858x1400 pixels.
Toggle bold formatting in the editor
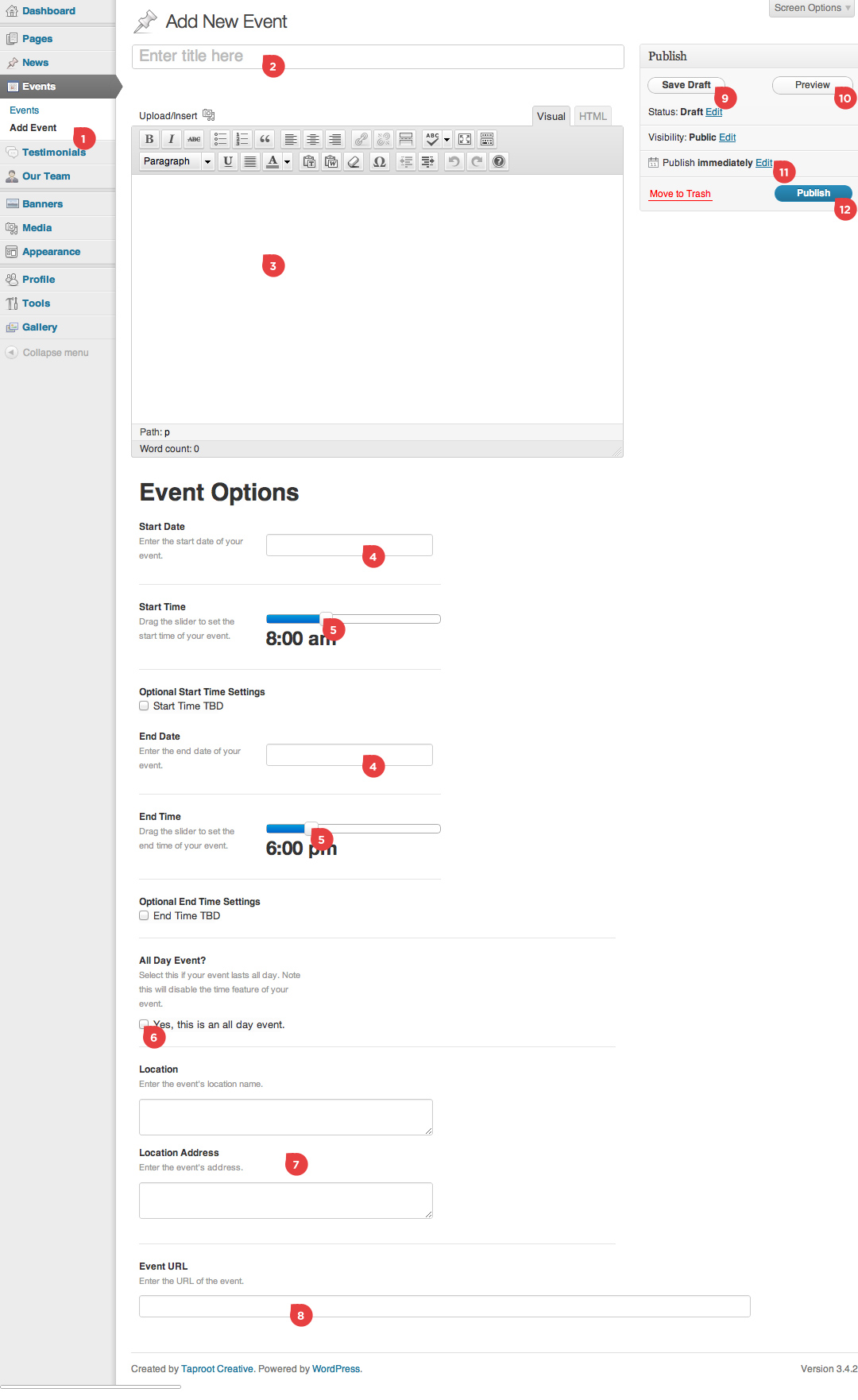tap(149, 139)
